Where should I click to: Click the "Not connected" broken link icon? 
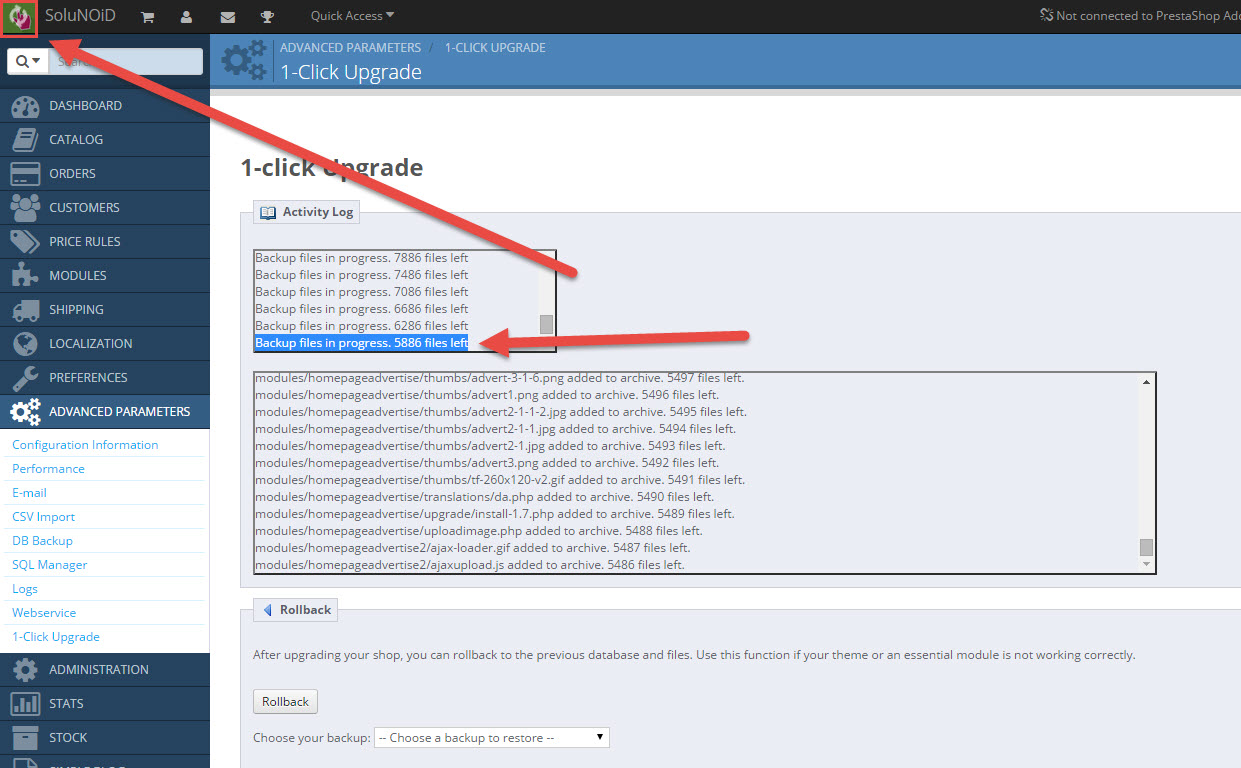pos(1046,16)
